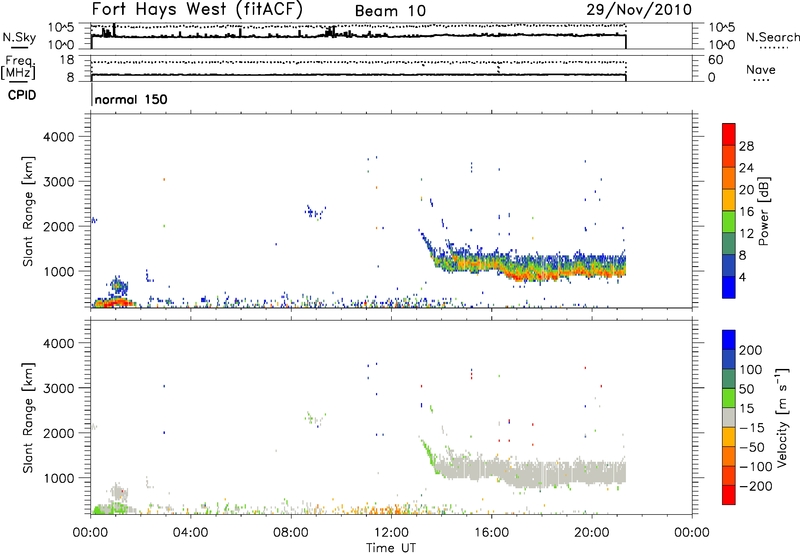Click the 'Velocity [m s-1]' color bar label
This screenshot has height=554, width=800.
pyautogui.click(x=782, y=417)
